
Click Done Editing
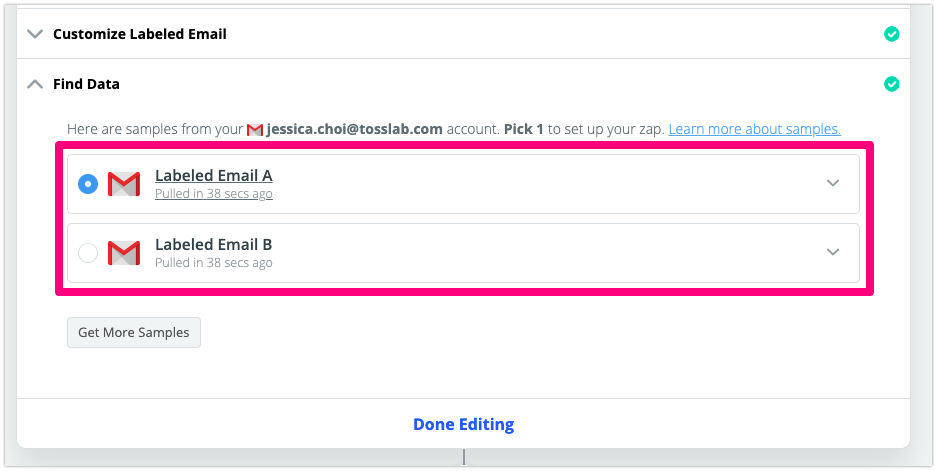click(464, 424)
